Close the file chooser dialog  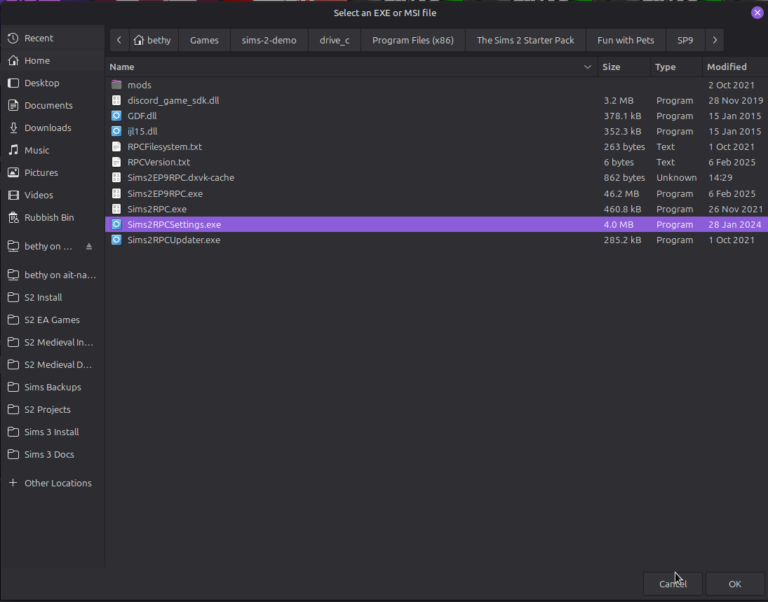point(757,13)
